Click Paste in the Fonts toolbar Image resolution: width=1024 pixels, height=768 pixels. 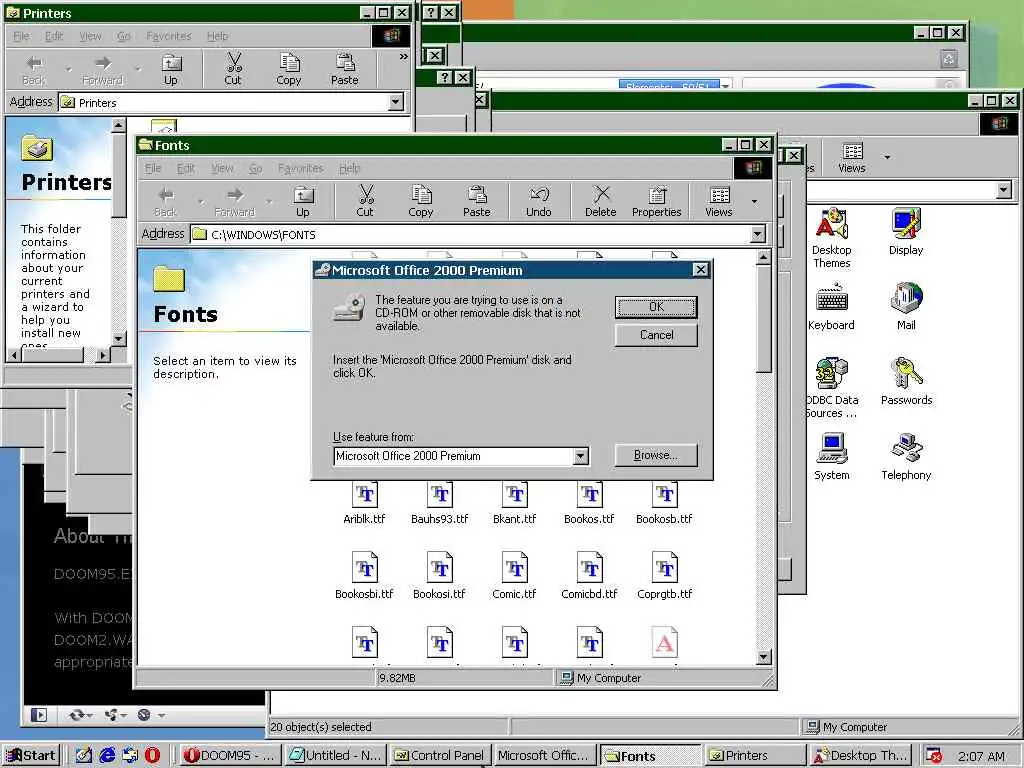pos(477,200)
